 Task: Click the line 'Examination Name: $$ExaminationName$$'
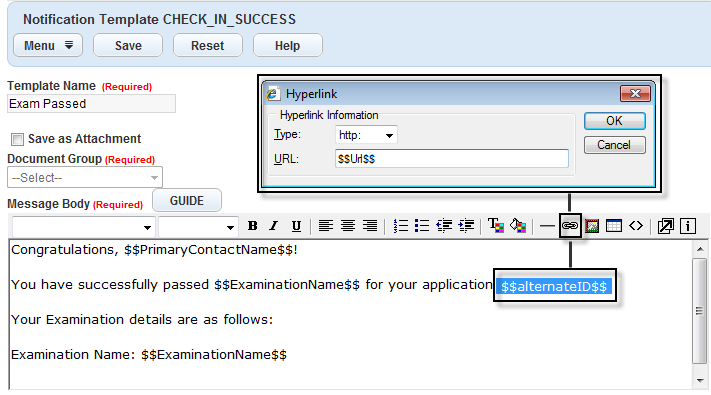(149, 355)
